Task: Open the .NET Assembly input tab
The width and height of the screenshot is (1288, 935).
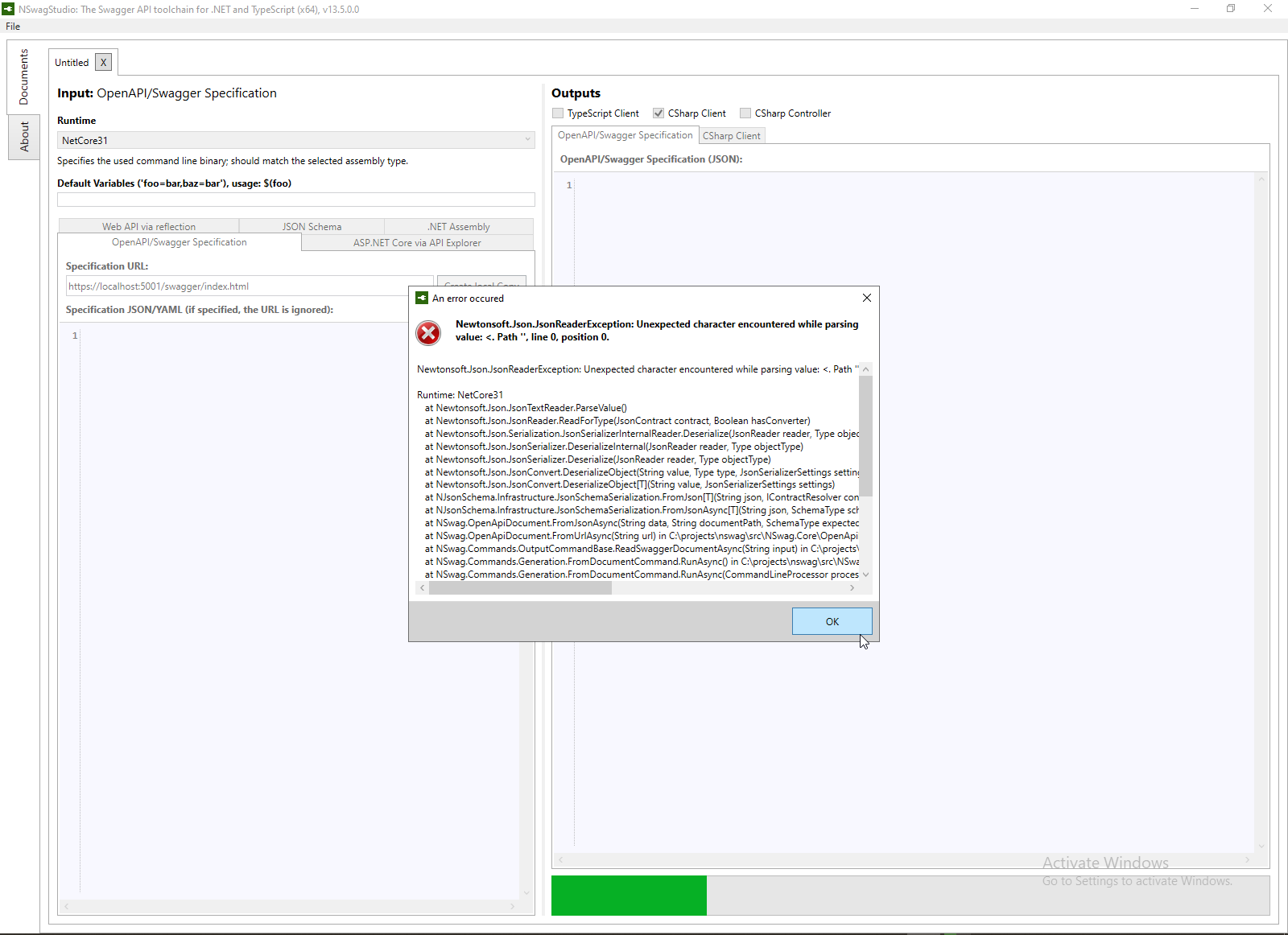Action: (459, 227)
